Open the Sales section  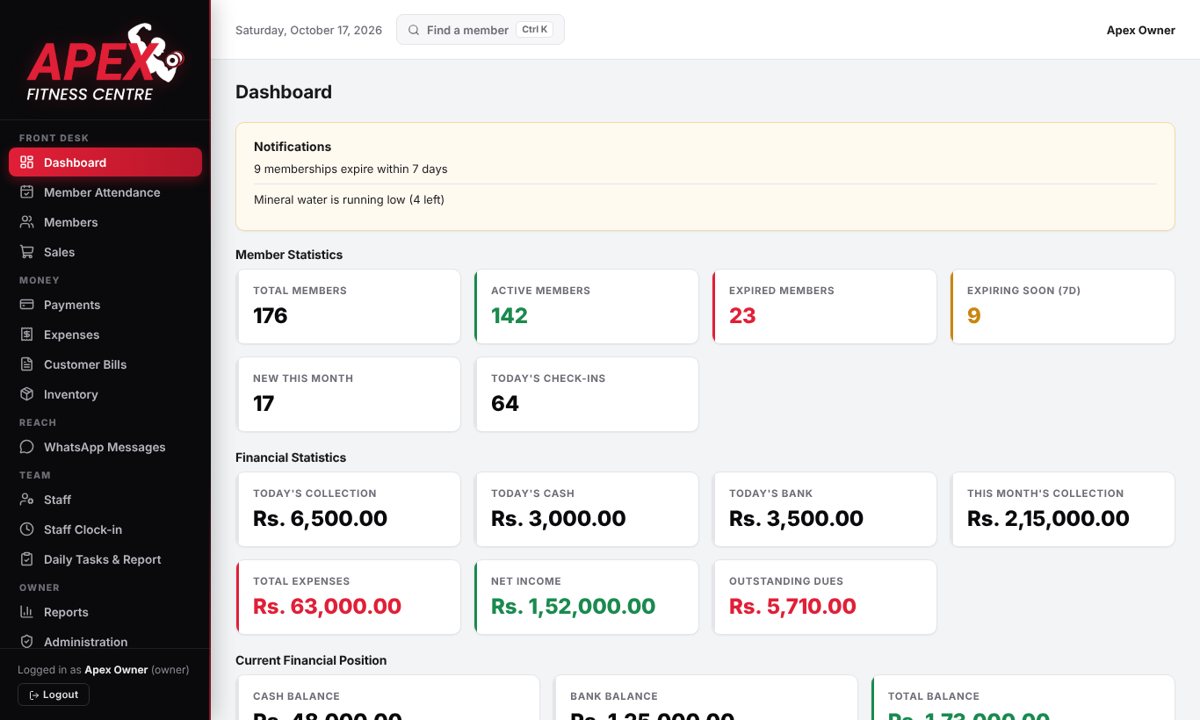click(105, 252)
